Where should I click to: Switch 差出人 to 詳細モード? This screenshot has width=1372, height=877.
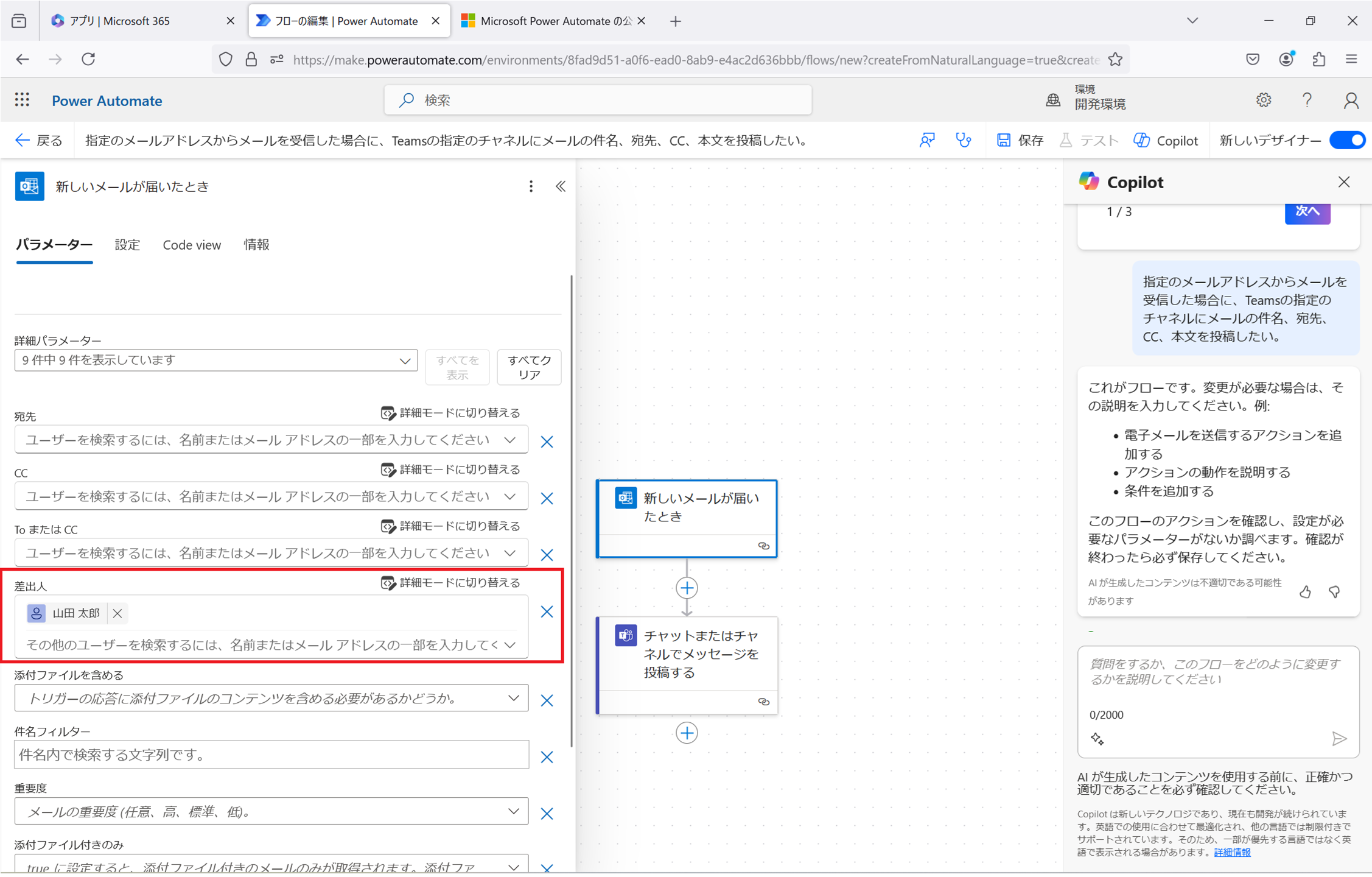(x=450, y=583)
